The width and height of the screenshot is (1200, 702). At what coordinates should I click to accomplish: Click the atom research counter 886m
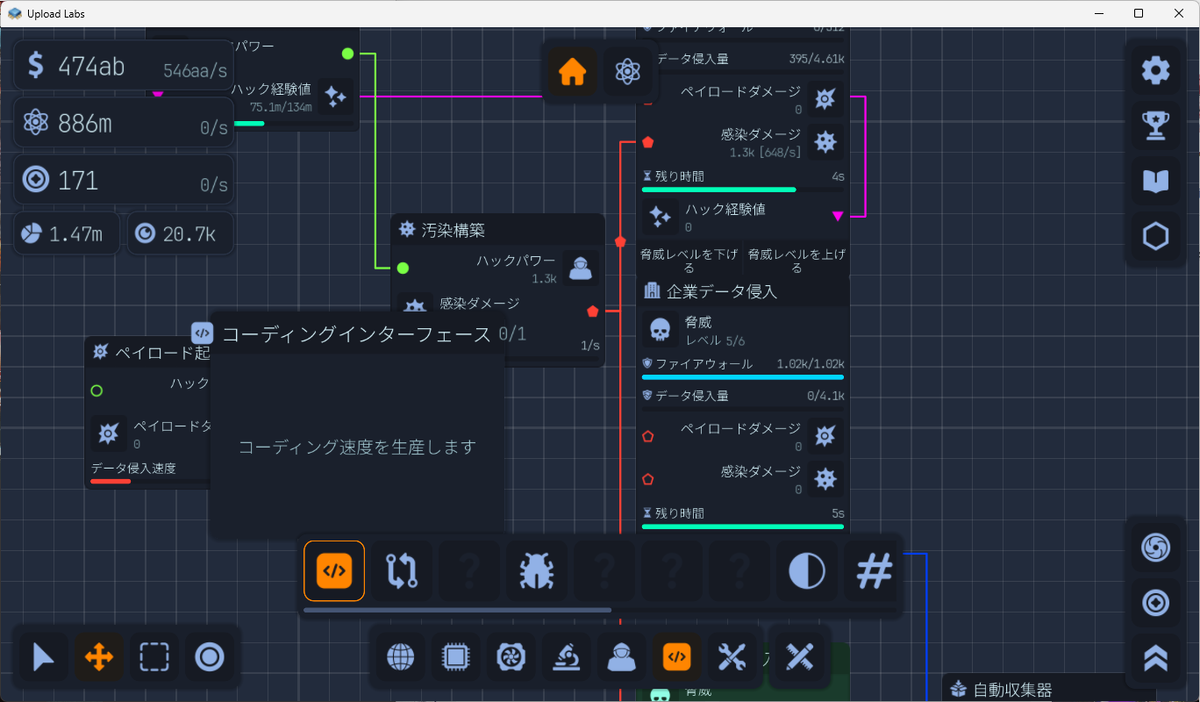[125, 123]
